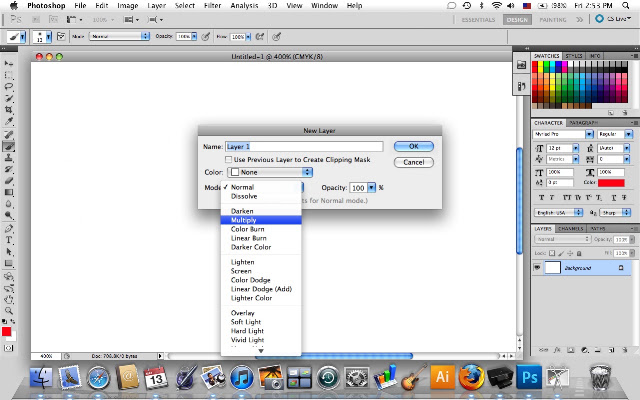The height and width of the screenshot is (400, 640).
Task: Select the Blur tool
Action: [x=9, y=204]
